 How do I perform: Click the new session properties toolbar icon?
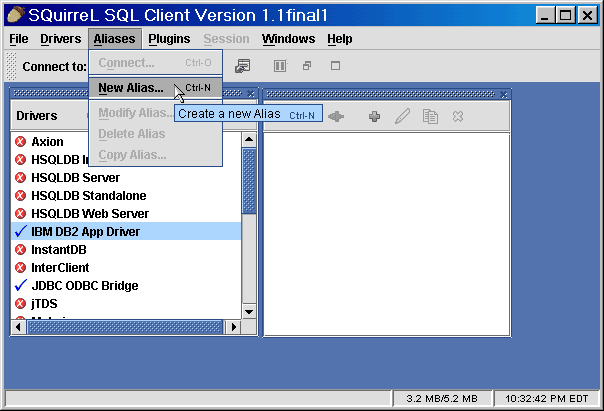pos(242,66)
